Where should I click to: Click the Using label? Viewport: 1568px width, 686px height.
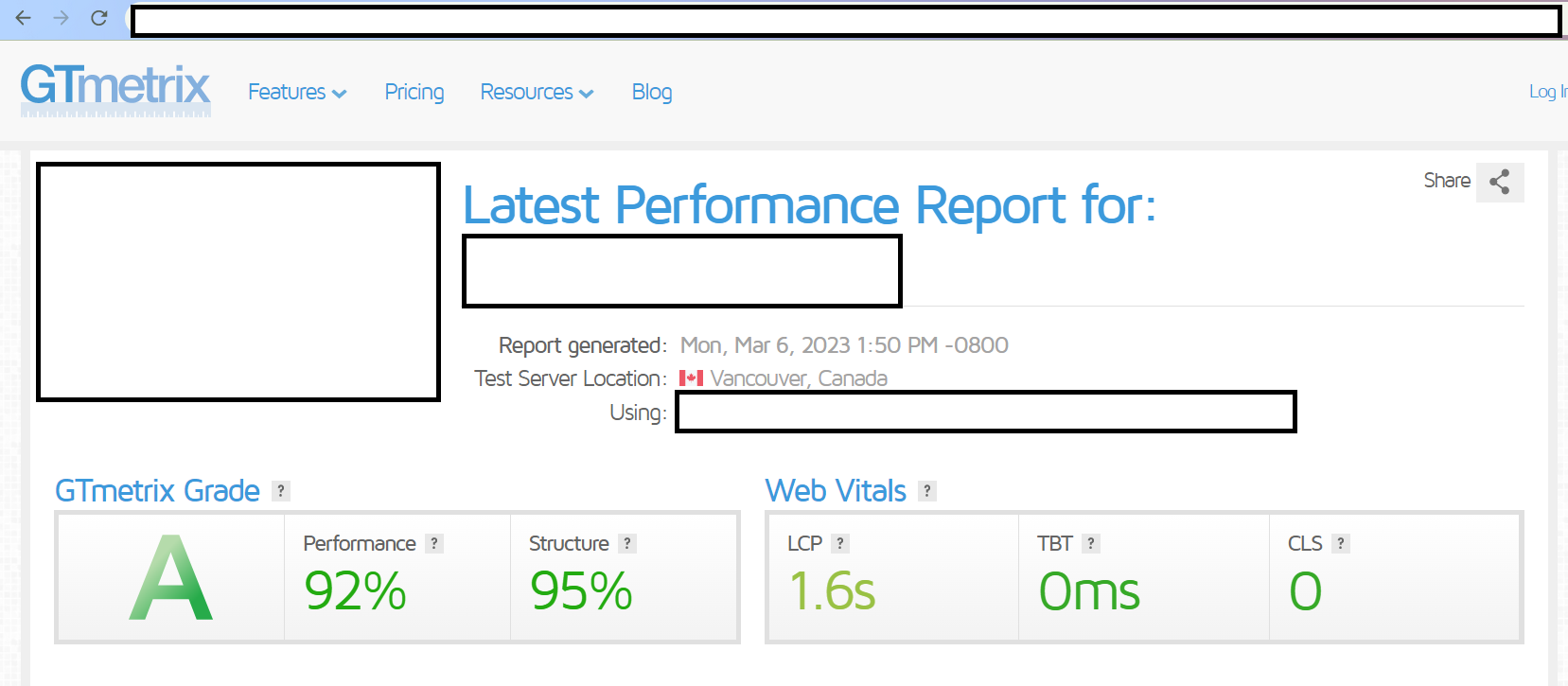tap(638, 413)
